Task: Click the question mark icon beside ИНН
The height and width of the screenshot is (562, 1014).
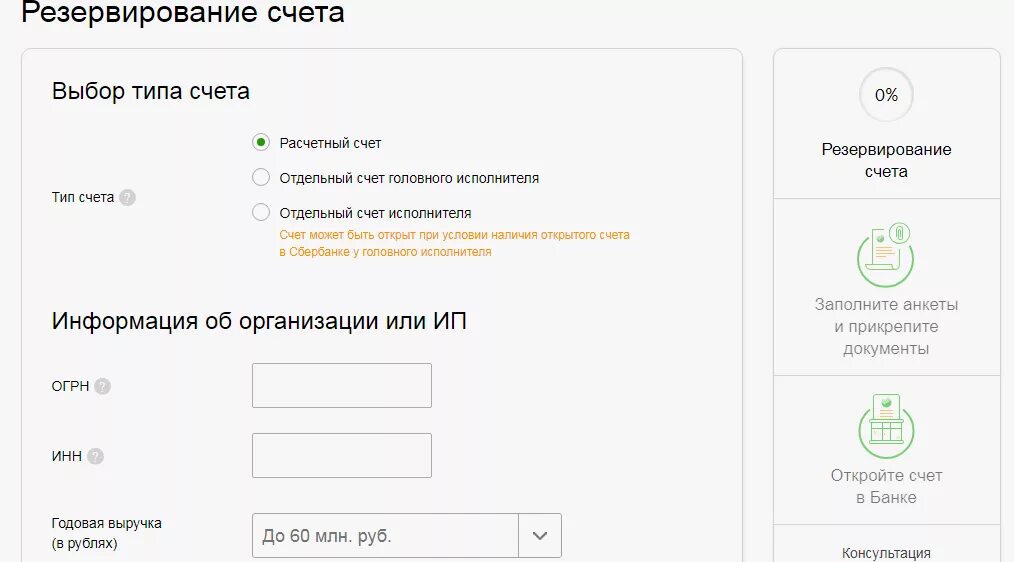Action: coord(95,456)
